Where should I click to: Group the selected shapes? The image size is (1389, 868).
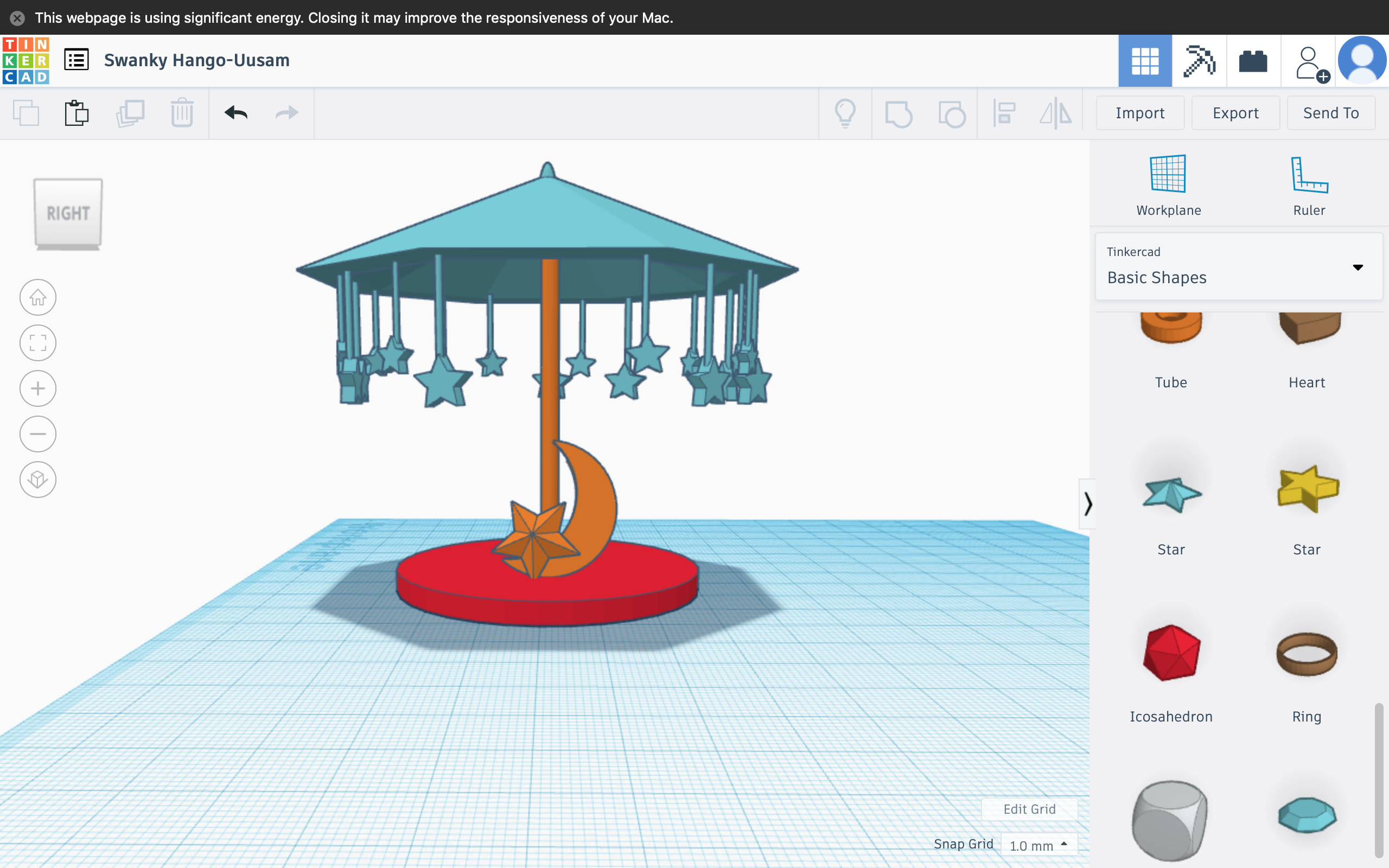tap(899, 112)
